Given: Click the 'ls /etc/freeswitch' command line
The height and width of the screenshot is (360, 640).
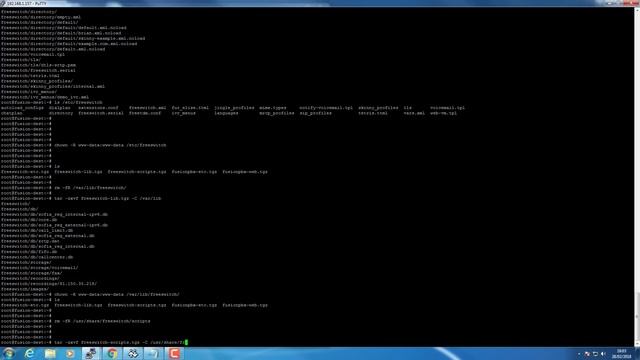Looking at the screenshot, I should tap(52, 102).
